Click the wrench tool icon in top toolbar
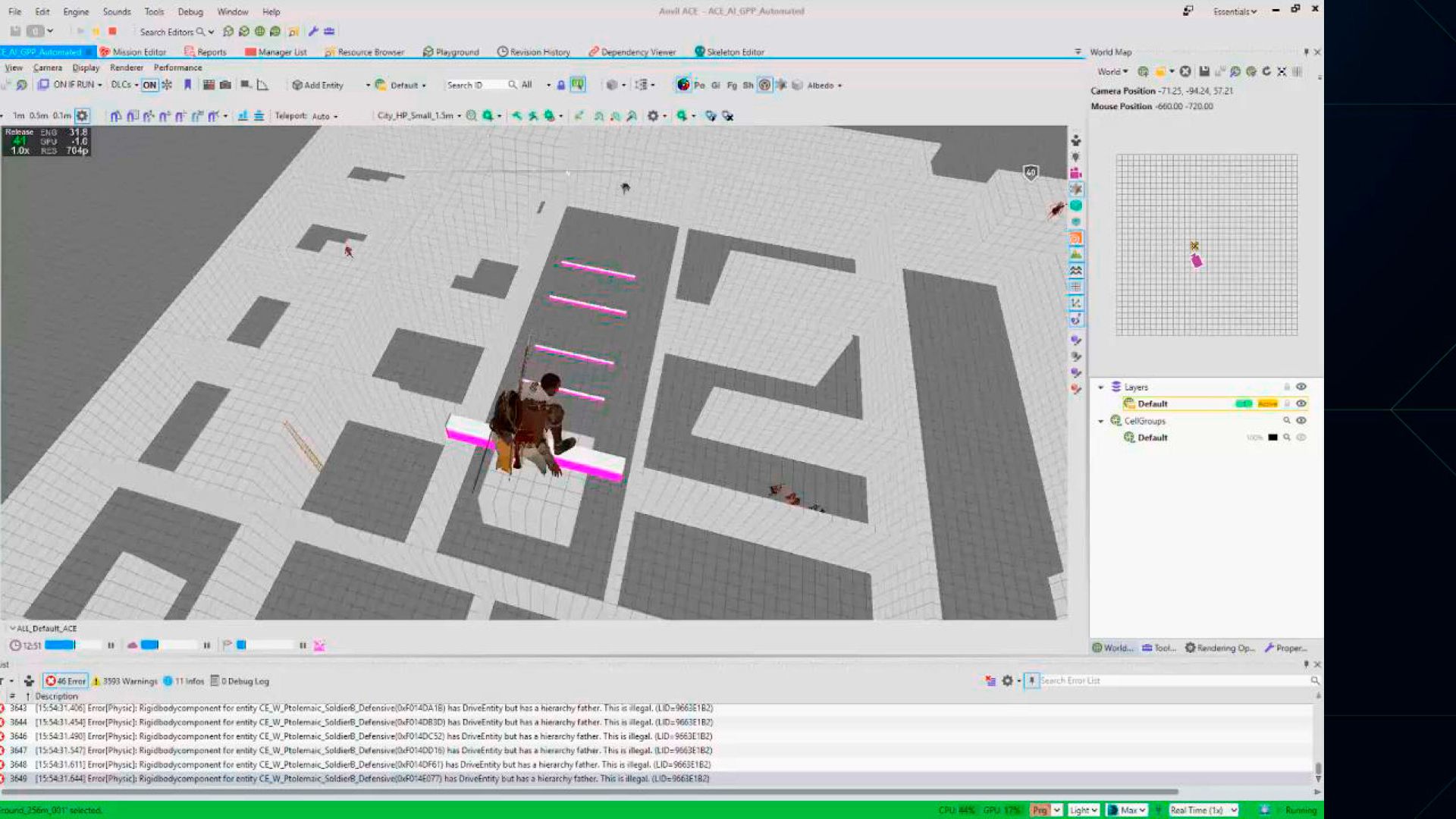 (x=313, y=31)
